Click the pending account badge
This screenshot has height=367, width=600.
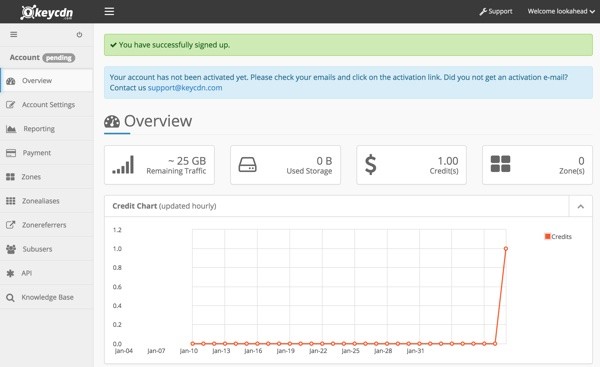coord(59,58)
